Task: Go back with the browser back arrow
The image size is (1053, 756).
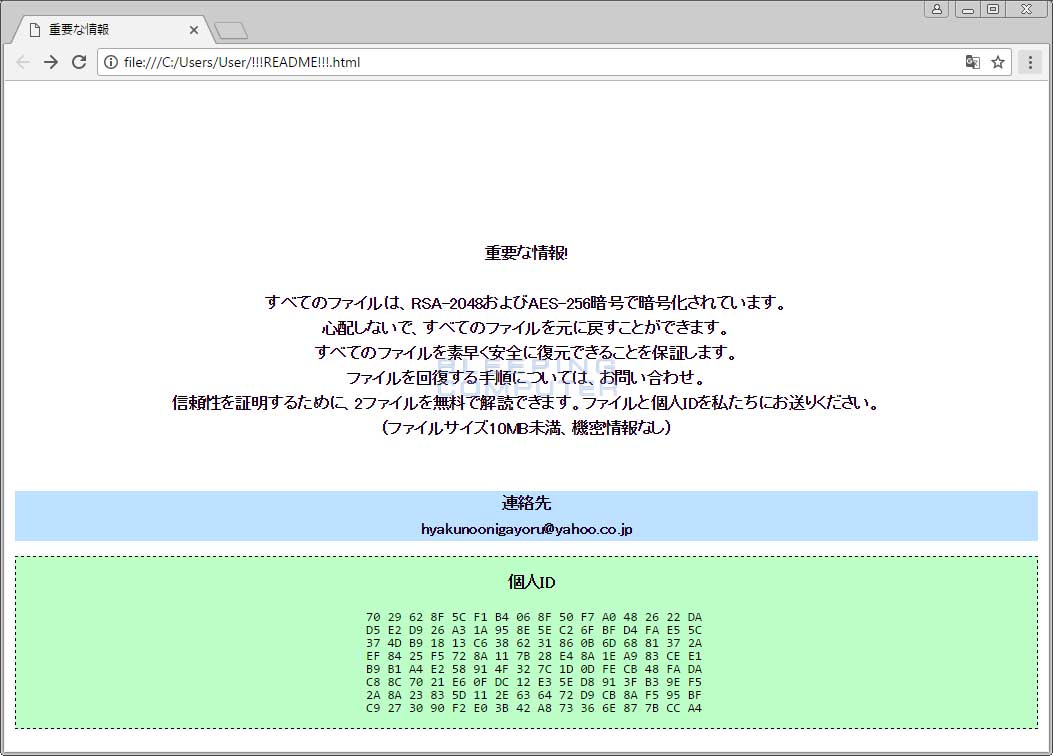Action: click(23, 62)
